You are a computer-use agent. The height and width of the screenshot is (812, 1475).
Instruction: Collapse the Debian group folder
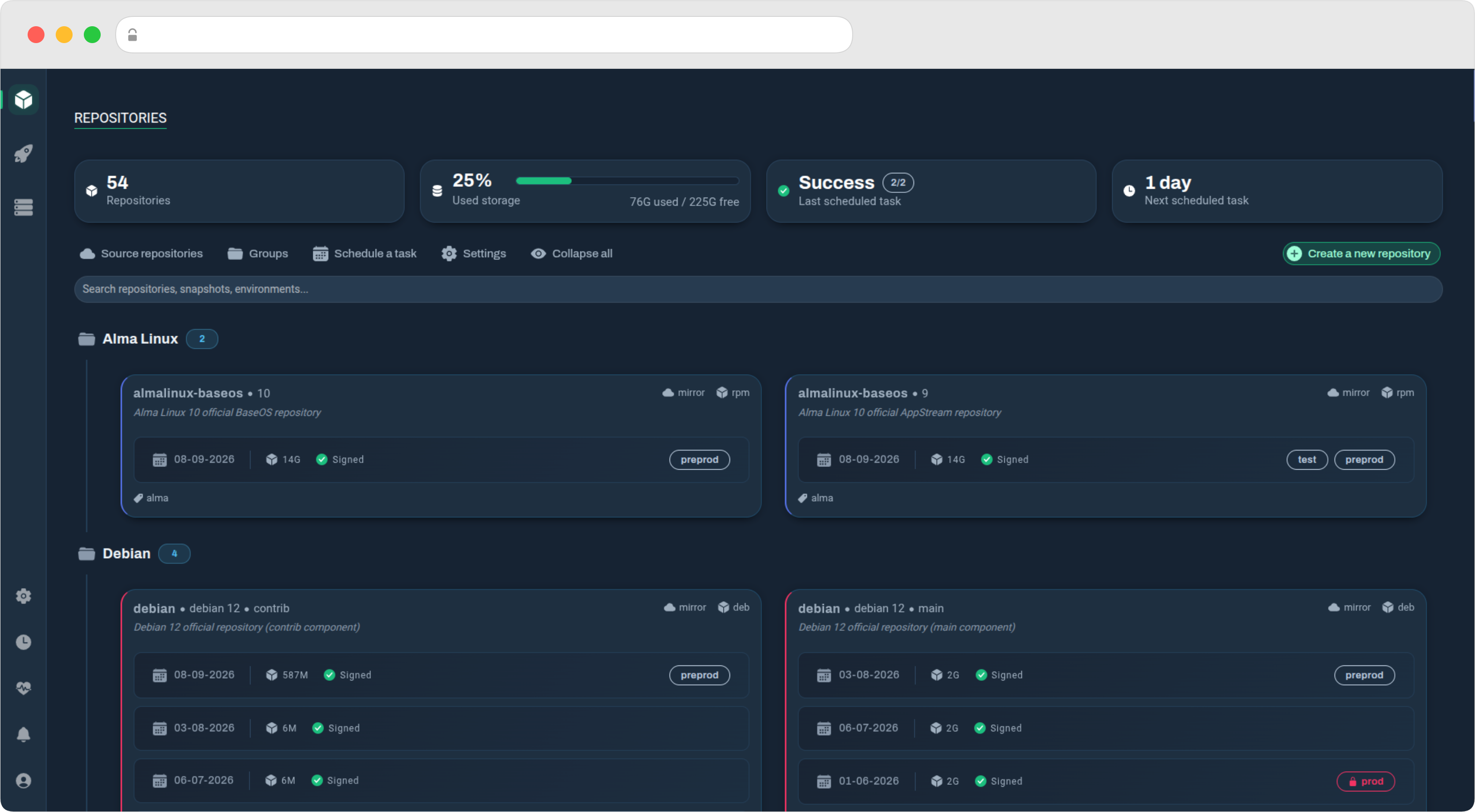point(87,554)
